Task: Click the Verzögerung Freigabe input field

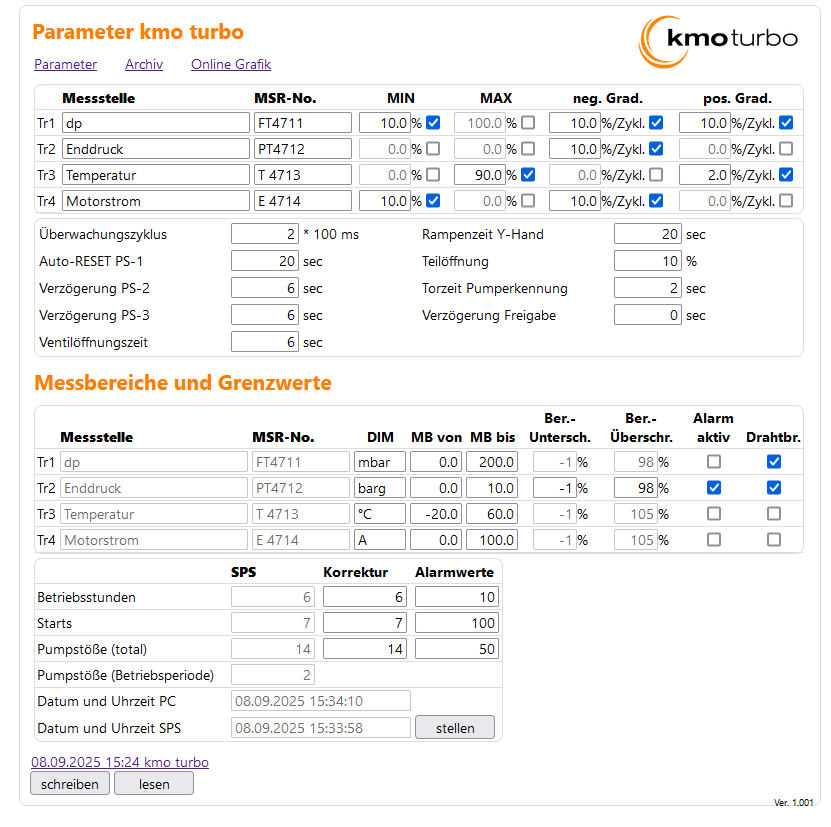Action: [648, 315]
